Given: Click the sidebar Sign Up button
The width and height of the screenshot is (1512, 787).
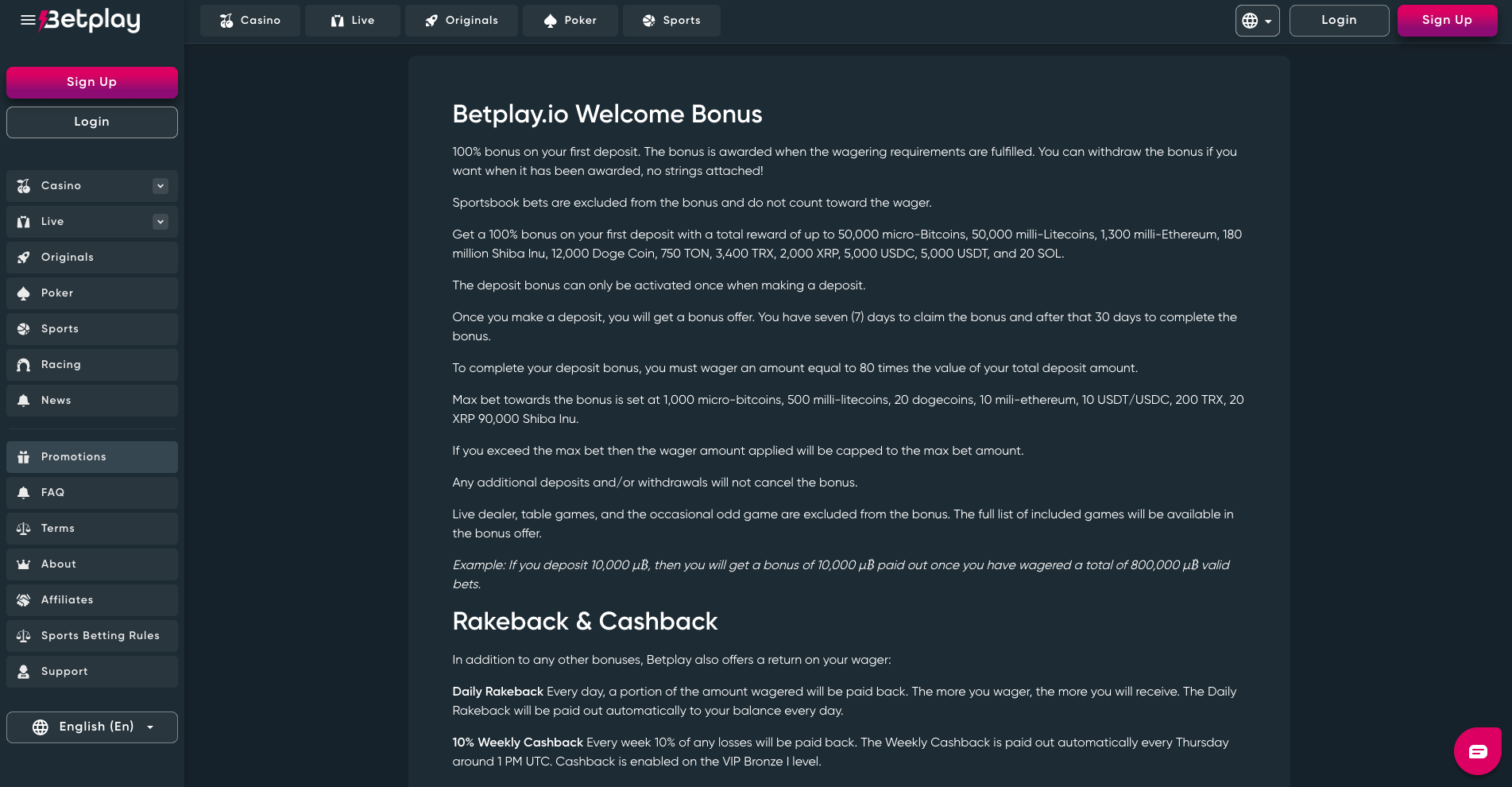Looking at the screenshot, I should 92,83.
